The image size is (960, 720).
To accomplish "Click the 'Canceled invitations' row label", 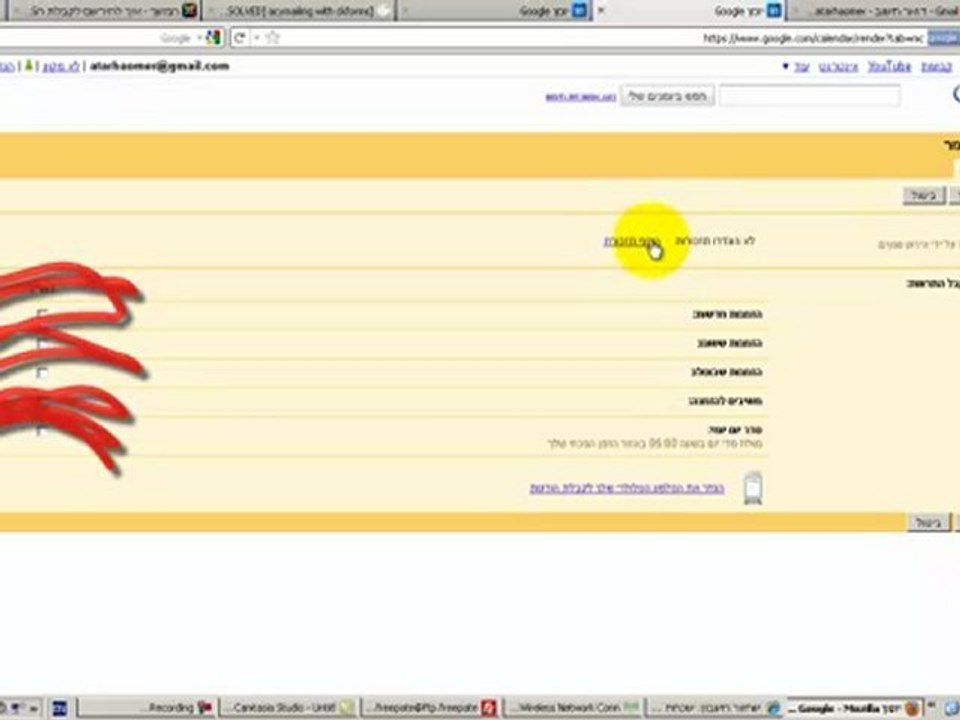I will pyautogui.click(x=727, y=372).
